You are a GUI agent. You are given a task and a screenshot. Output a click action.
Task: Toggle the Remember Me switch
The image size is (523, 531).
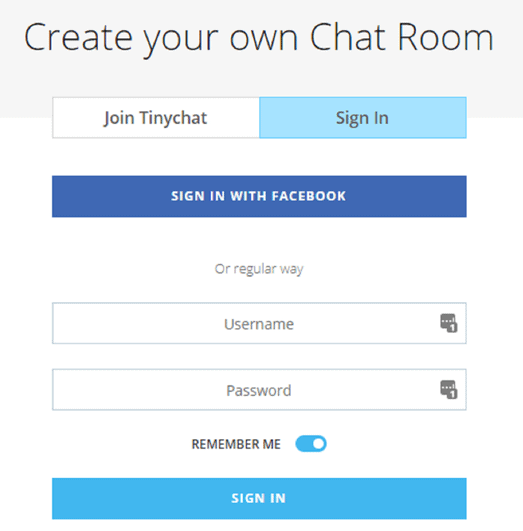pyautogui.click(x=311, y=444)
